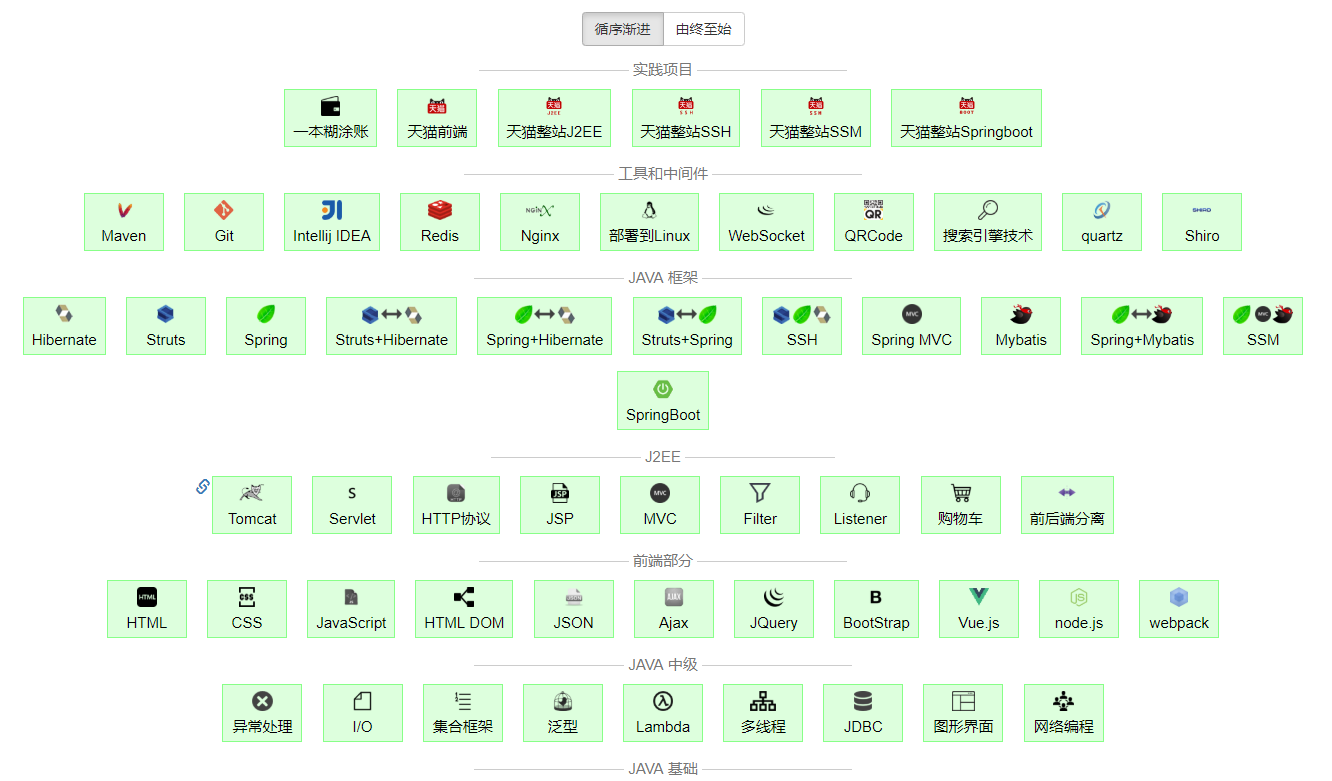The width and height of the screenshot is (1332, 781).
Task: Open the JDBC database card
Action: coord(863,713)
